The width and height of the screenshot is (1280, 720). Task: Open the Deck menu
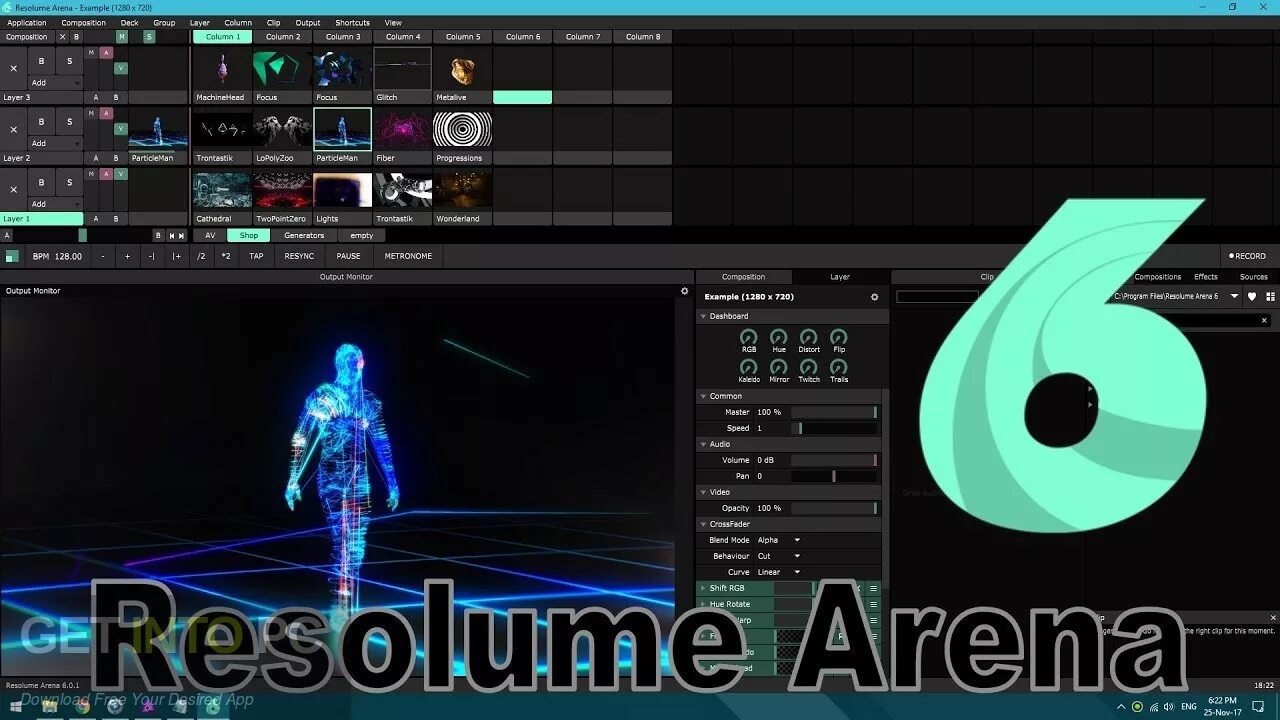point(130,22)
